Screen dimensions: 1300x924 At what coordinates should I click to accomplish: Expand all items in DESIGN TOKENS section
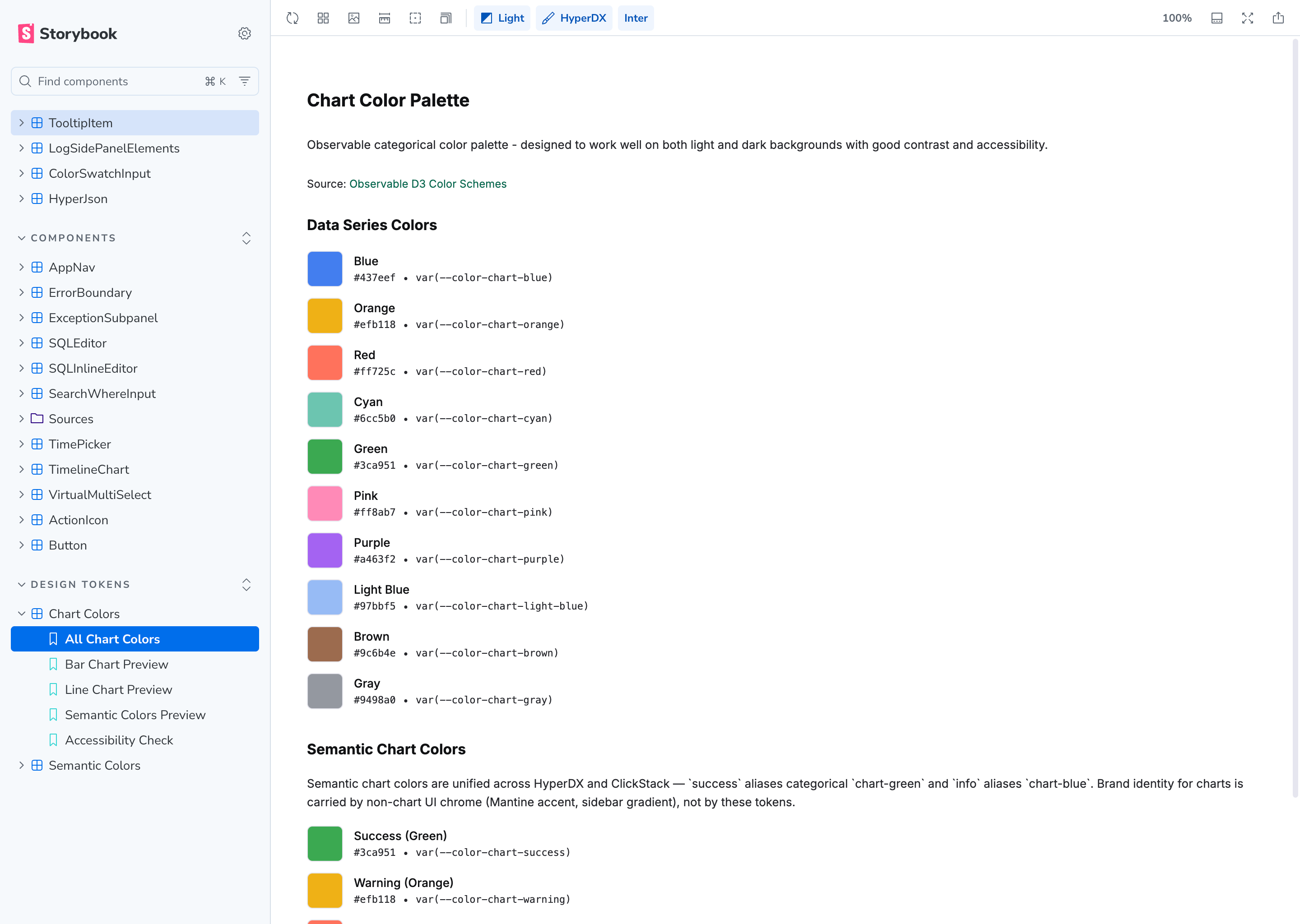tap(246, 584)
